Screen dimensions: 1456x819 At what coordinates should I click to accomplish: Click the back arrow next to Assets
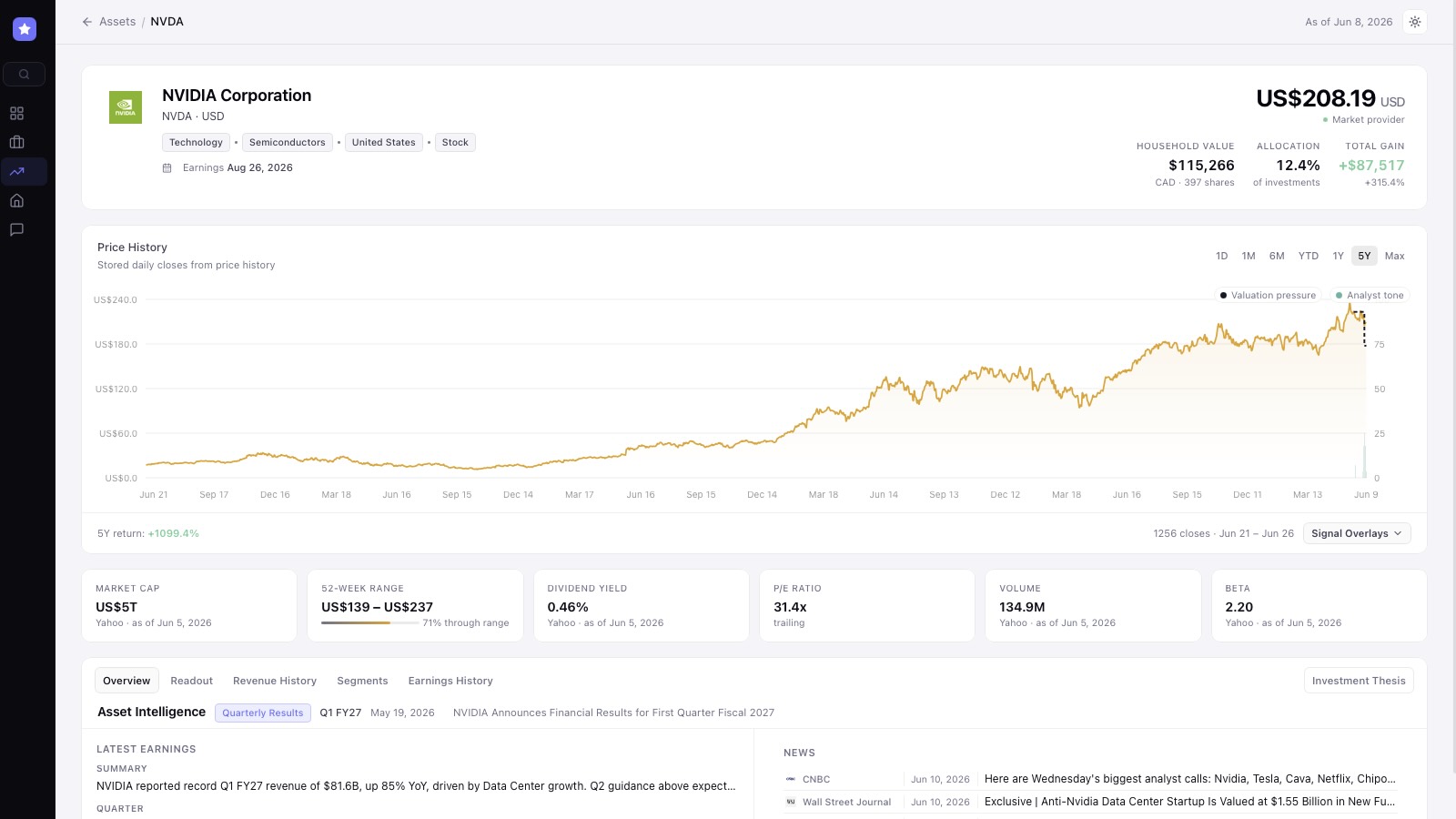click(87, 22)
